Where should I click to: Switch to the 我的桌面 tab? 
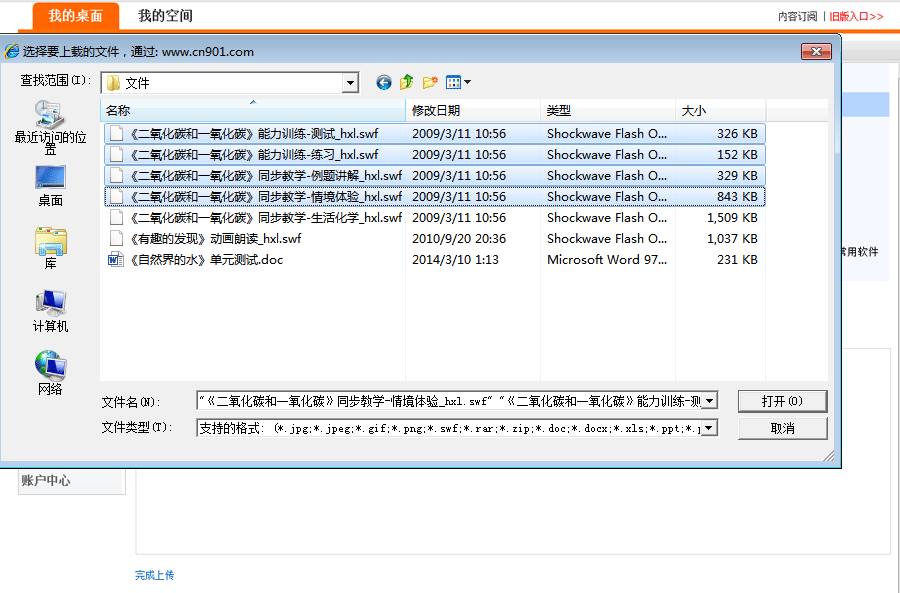tap(75, 16)
